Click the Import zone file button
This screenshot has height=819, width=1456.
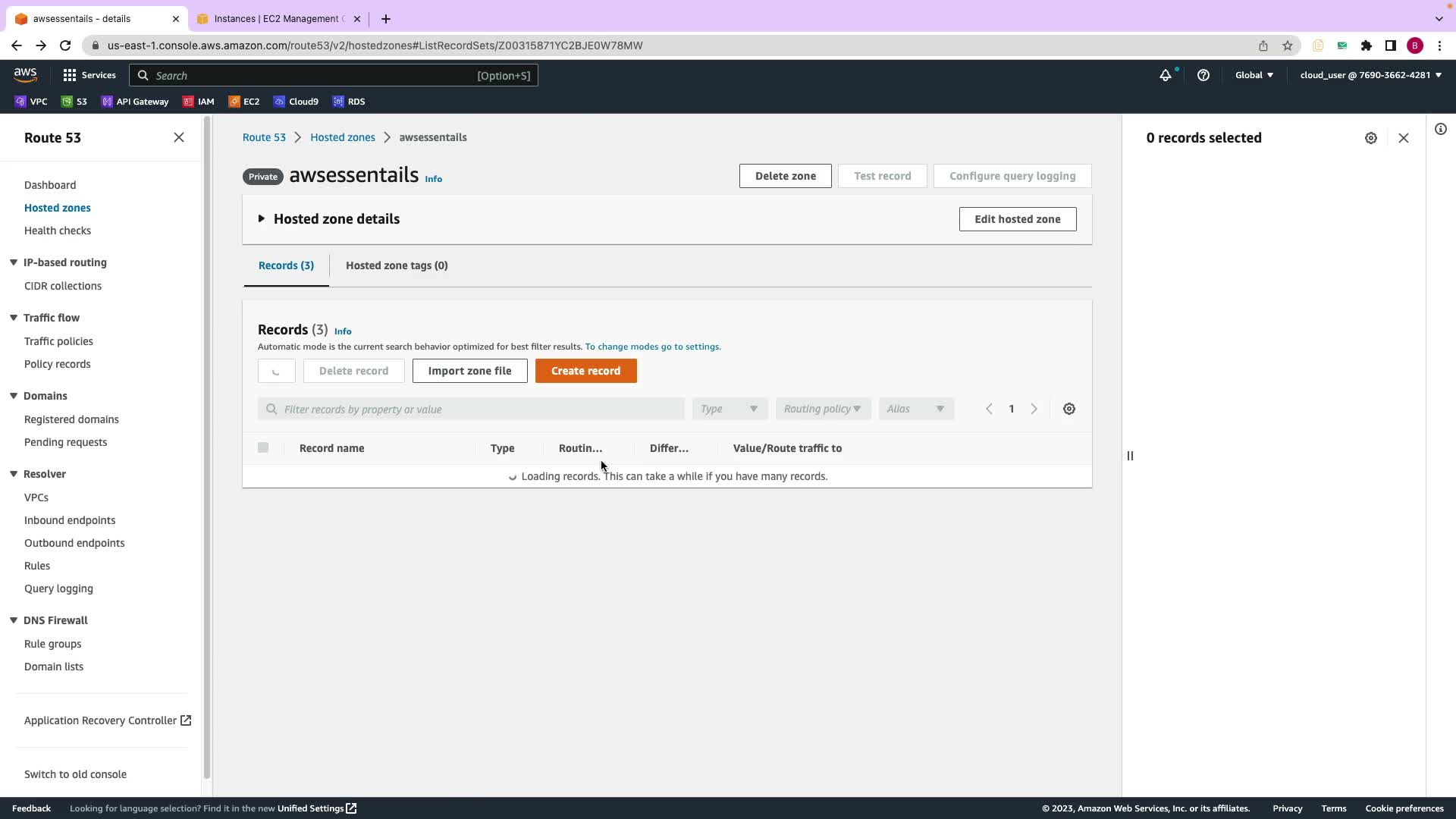click(469, 371)
